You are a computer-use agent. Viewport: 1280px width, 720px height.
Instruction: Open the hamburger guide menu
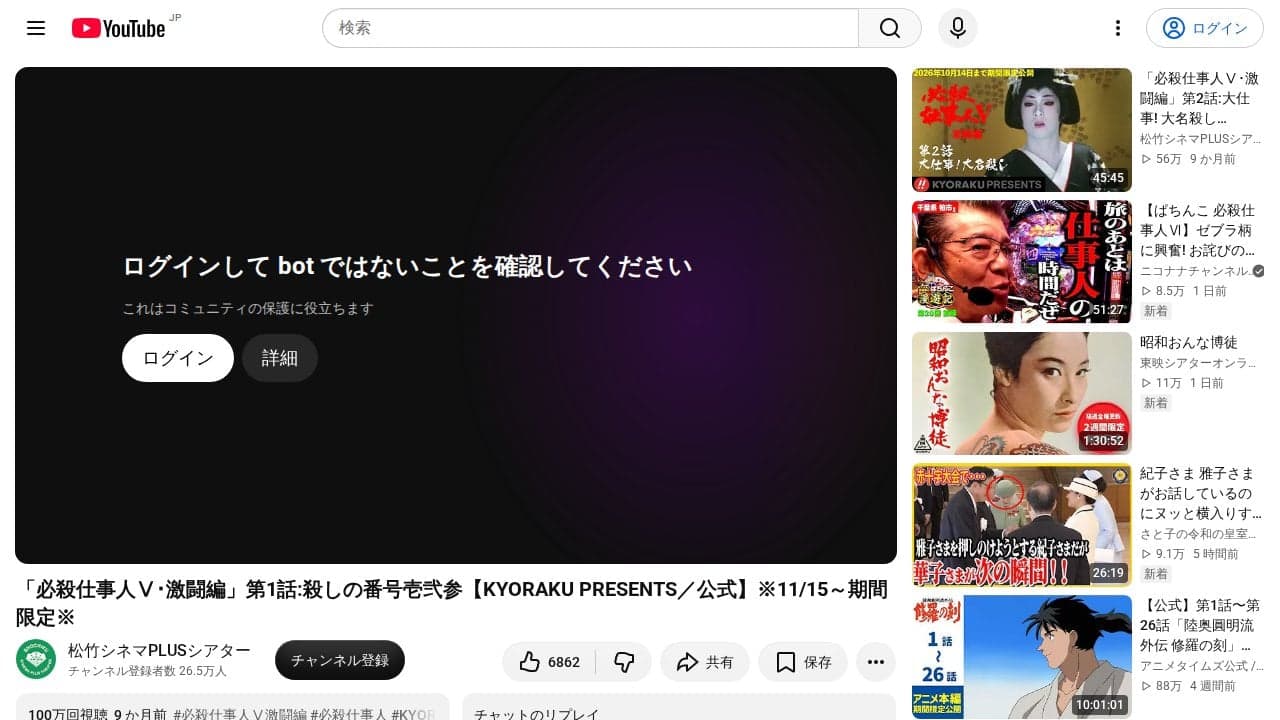coord(36,28)
